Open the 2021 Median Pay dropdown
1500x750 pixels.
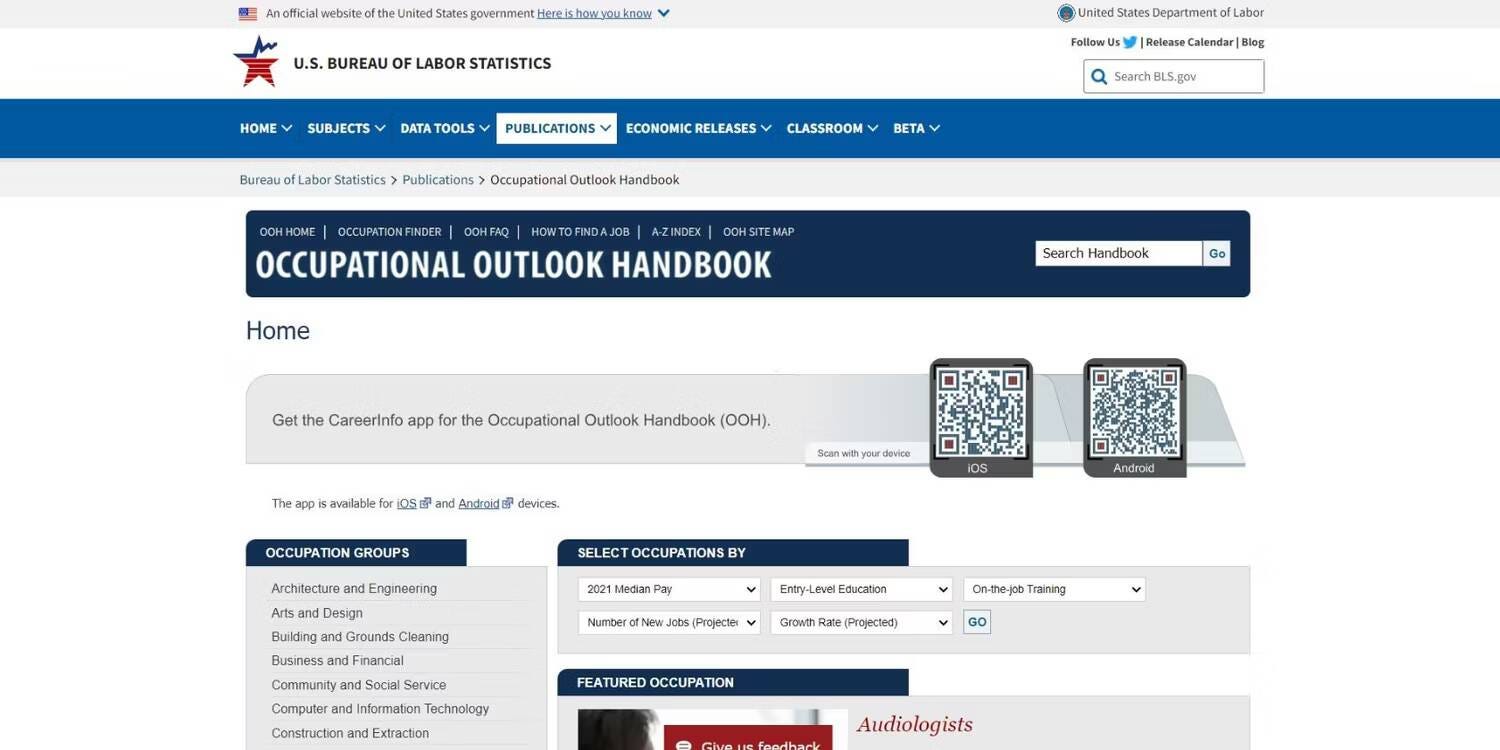pos(669,589)
